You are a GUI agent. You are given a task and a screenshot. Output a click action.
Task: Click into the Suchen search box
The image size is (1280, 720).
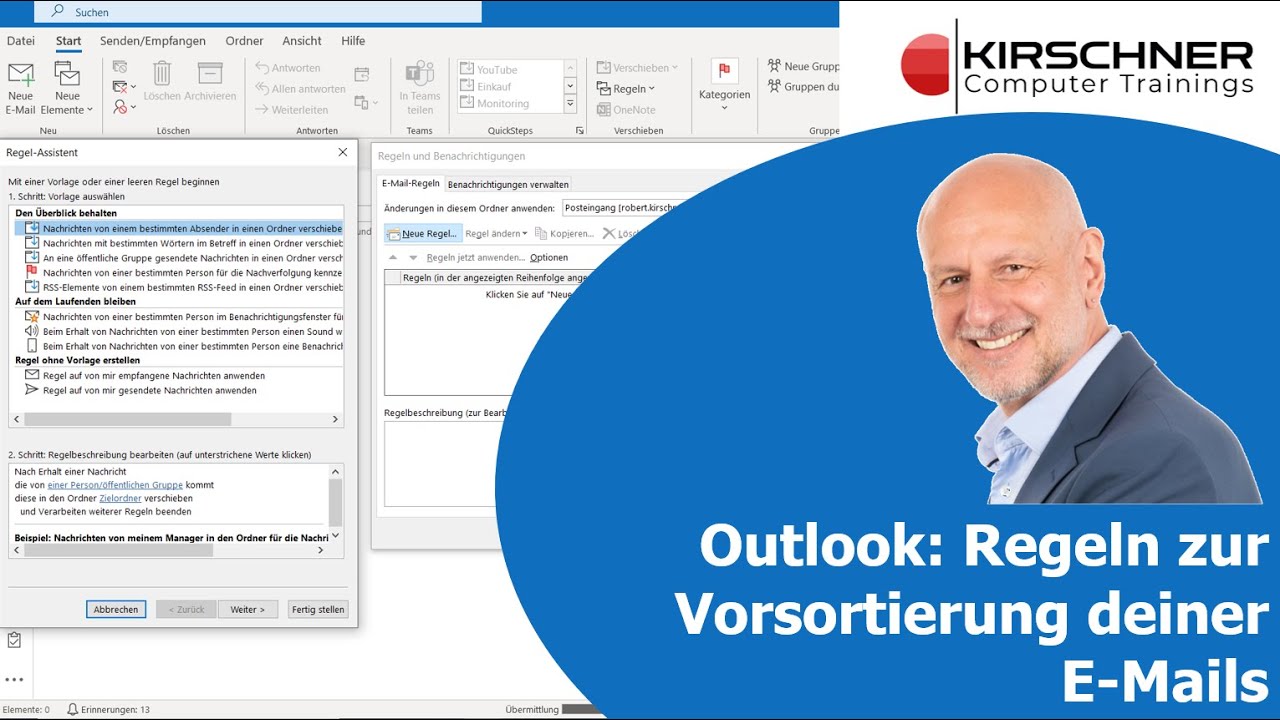point(258,12)
